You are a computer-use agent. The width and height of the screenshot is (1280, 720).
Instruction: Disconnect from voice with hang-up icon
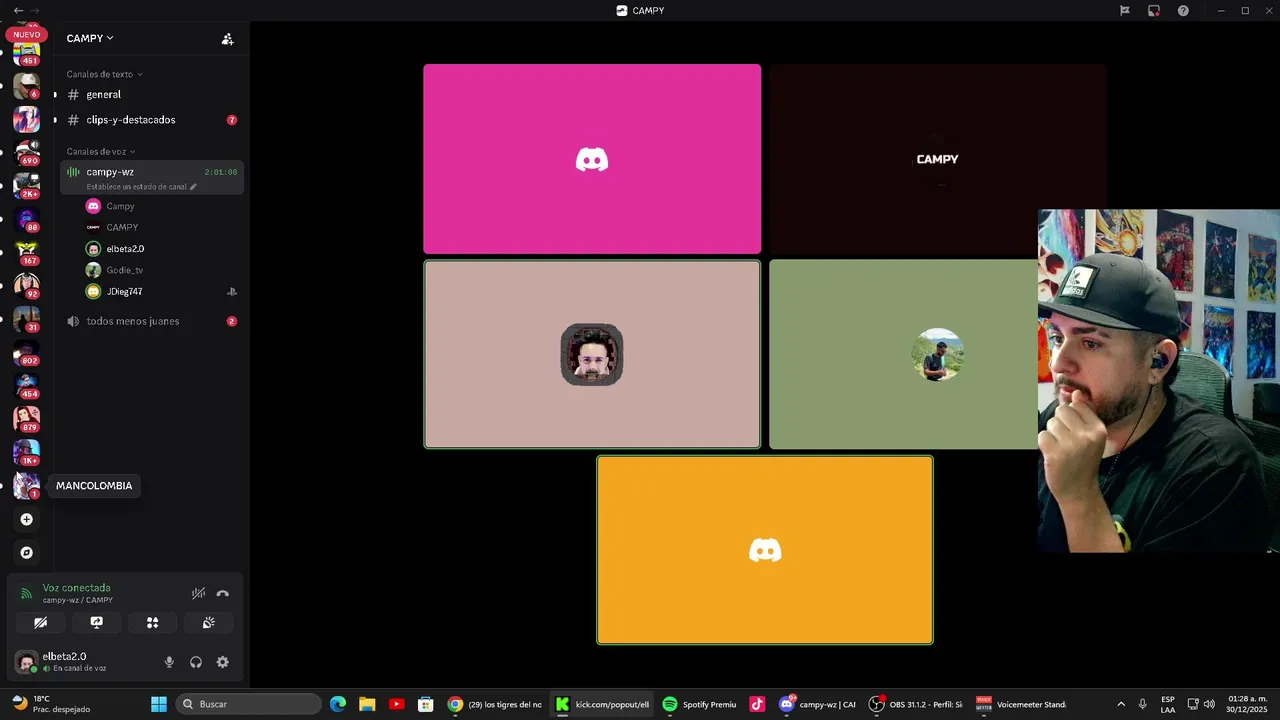(223, 594)
